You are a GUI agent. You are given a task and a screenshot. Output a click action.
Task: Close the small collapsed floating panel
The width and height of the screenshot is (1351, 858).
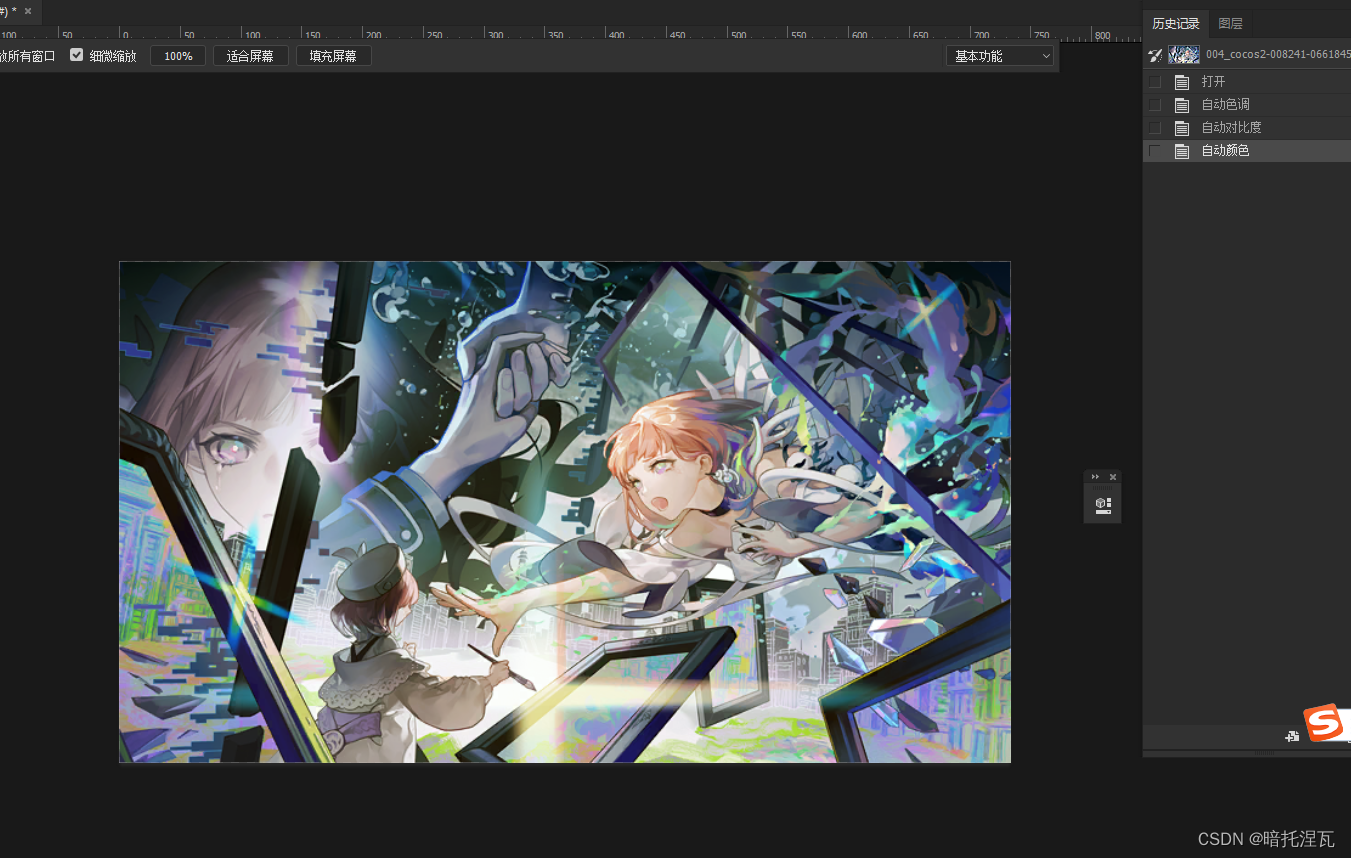(1113, 477)
